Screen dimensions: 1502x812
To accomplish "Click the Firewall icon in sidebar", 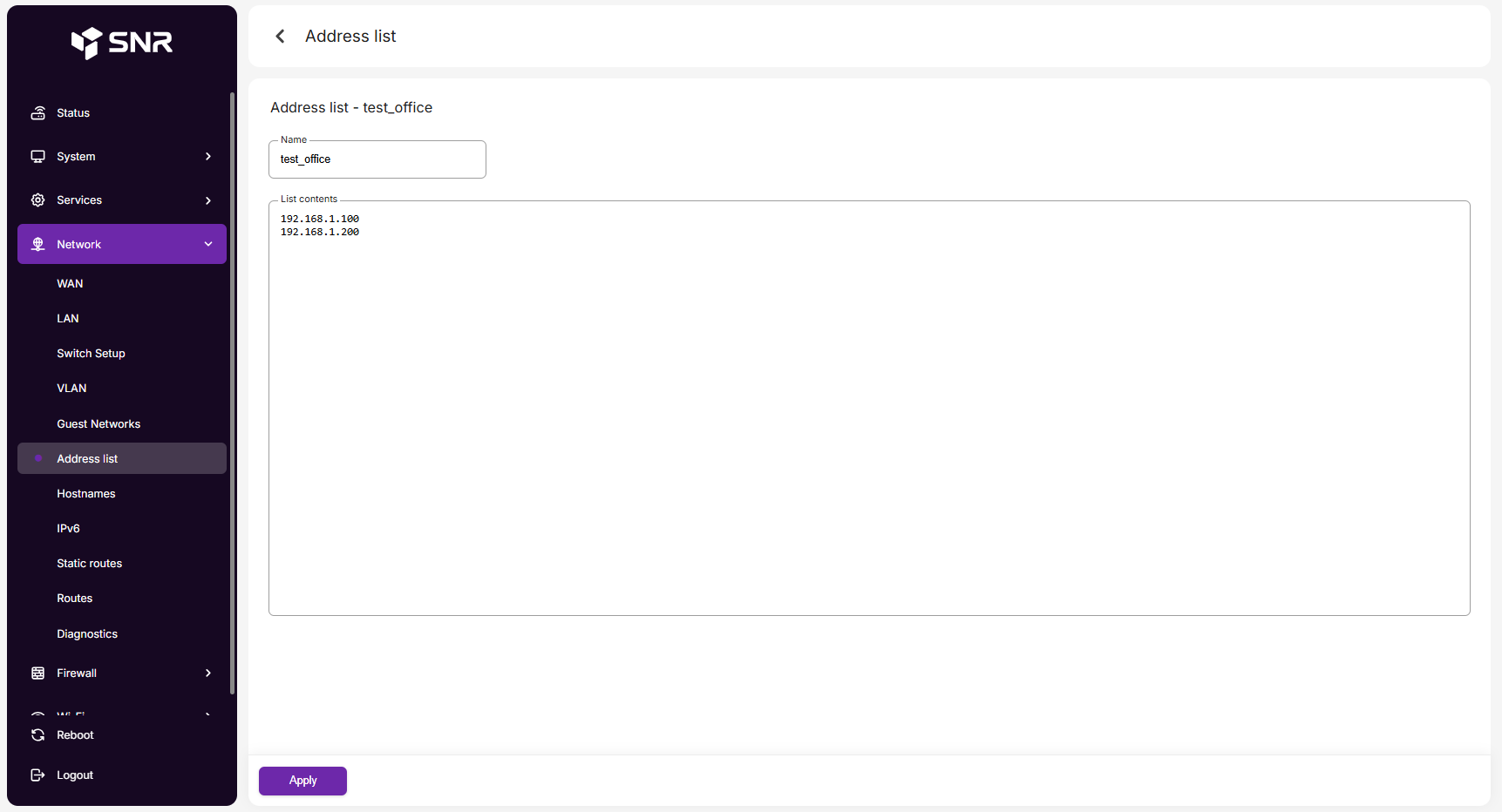I will [38, 673].
